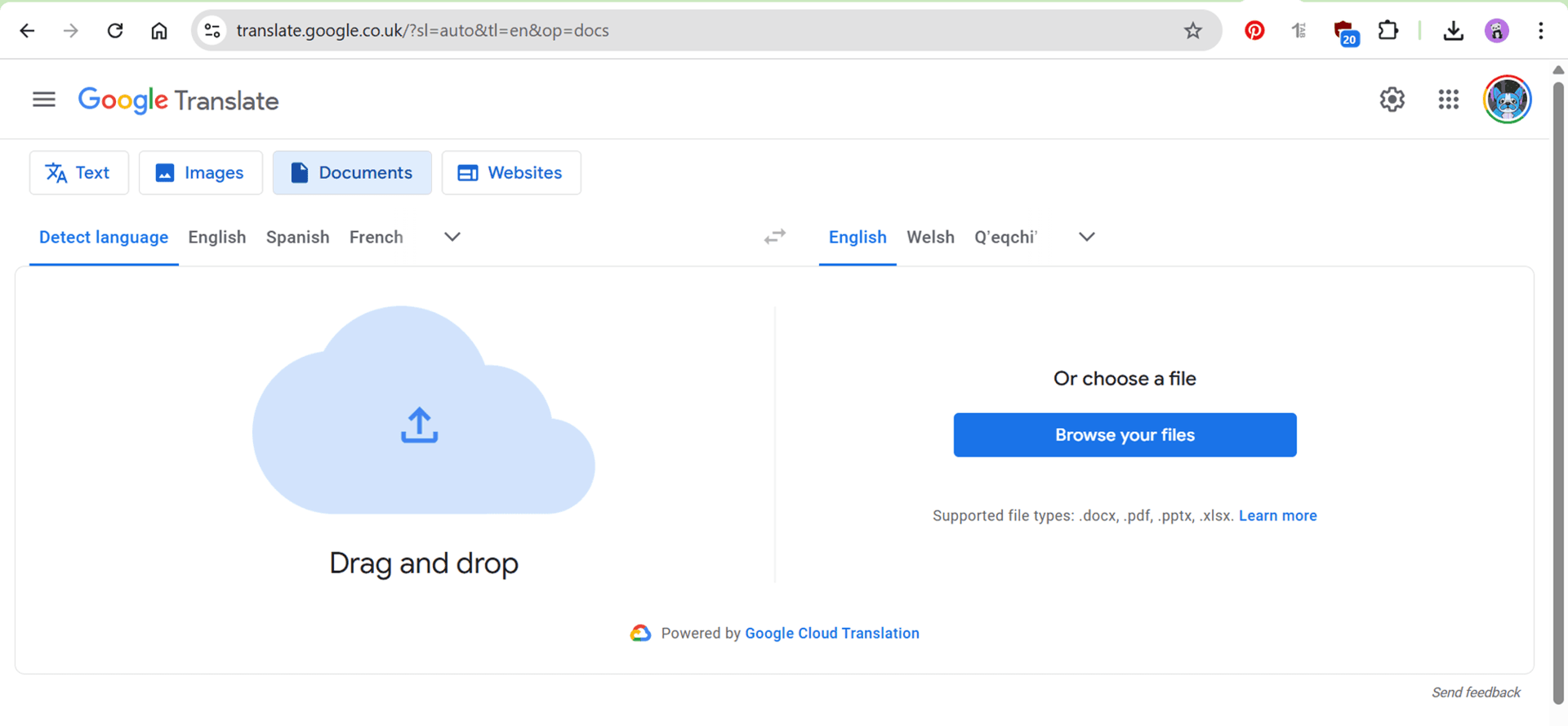Viewport: 1568px width, 726px height.
Task: Go back to previous page
Action: point(27,31)
